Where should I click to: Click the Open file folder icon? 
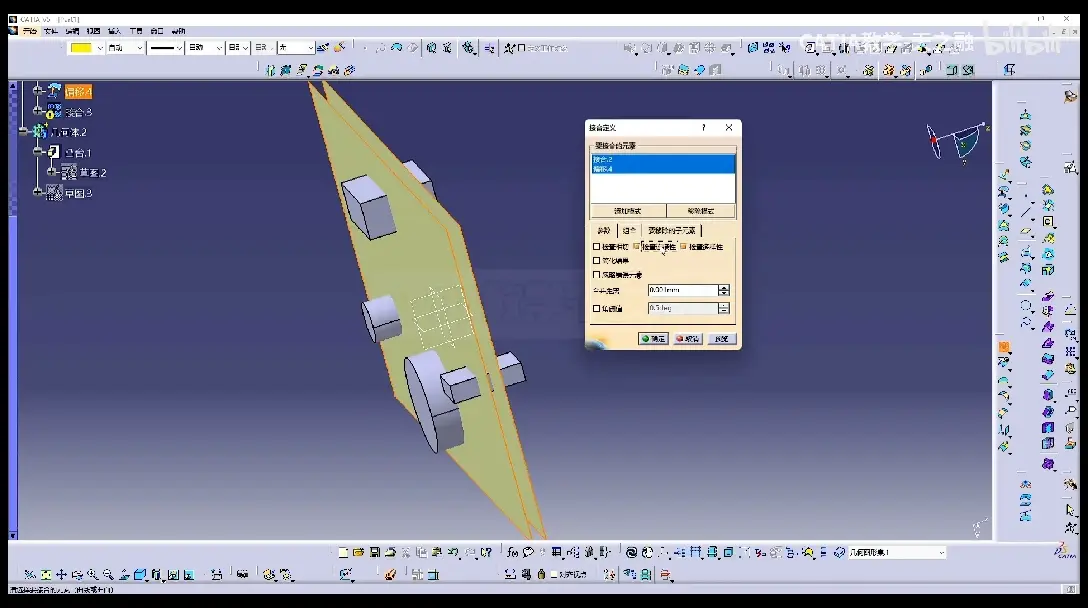click(358, 552)
